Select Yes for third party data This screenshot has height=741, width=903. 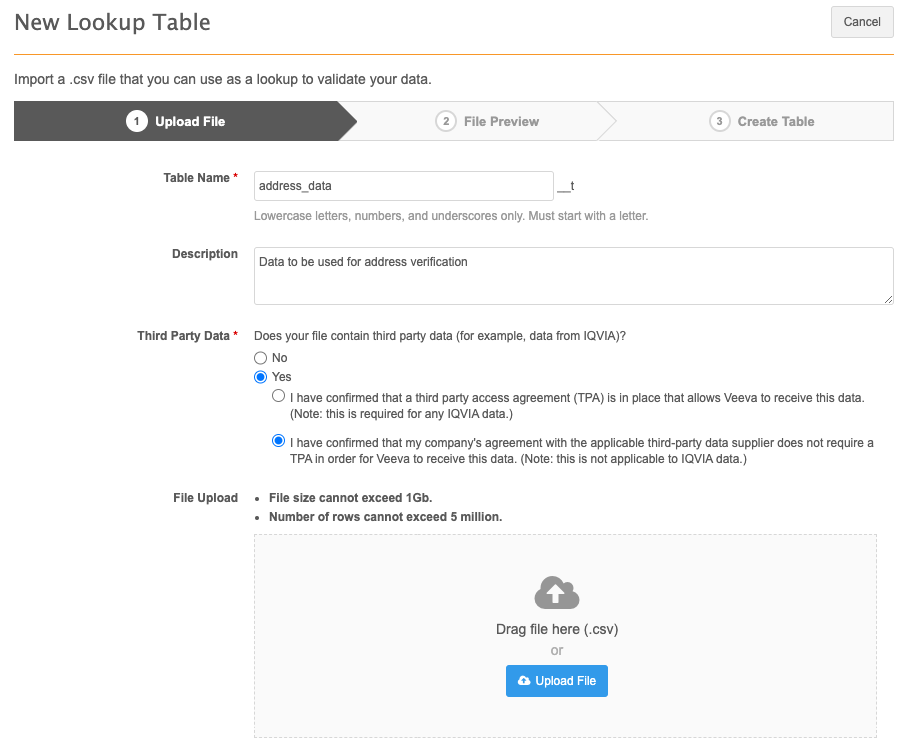pyautogui.click(x=261, y=377)
